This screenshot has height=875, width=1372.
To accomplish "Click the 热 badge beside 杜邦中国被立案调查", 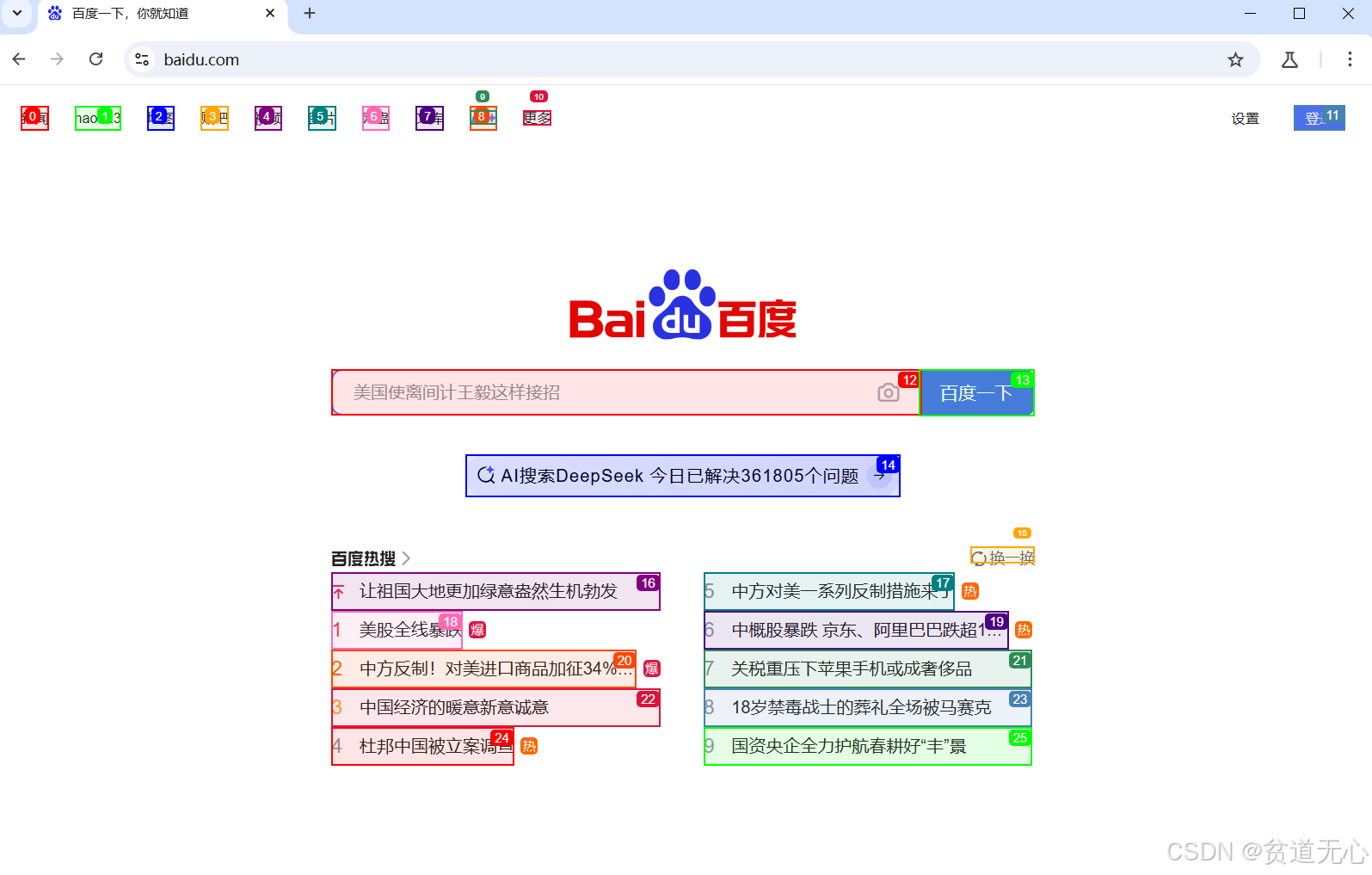I will (x=529, y=746).
